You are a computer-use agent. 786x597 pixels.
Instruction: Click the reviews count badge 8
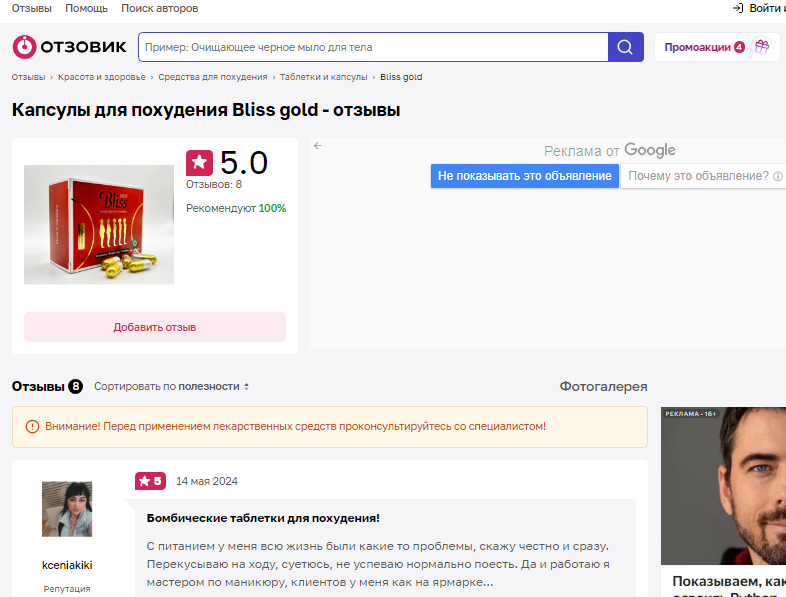point(75,386)
